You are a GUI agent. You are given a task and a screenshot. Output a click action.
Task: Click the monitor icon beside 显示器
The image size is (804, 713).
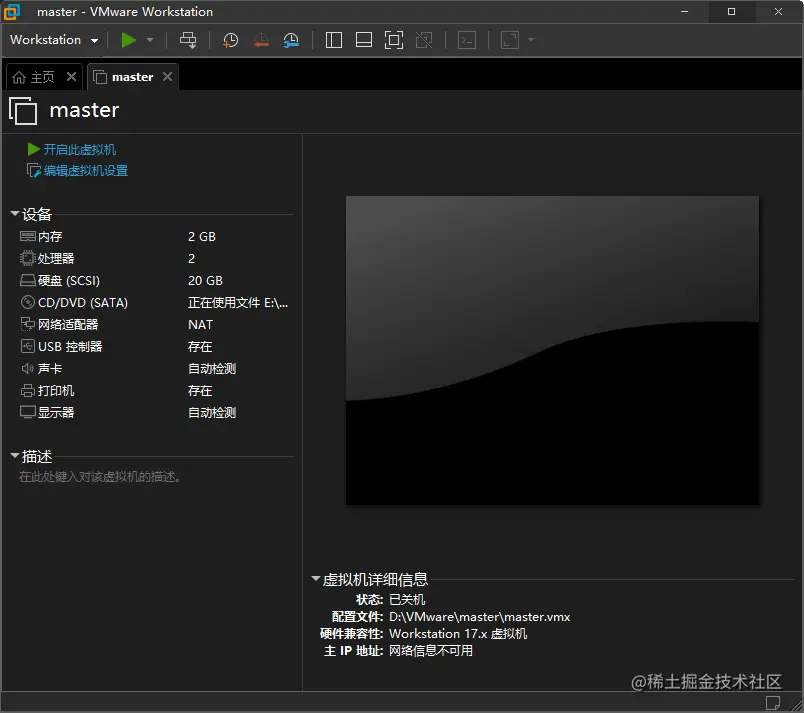28,412
